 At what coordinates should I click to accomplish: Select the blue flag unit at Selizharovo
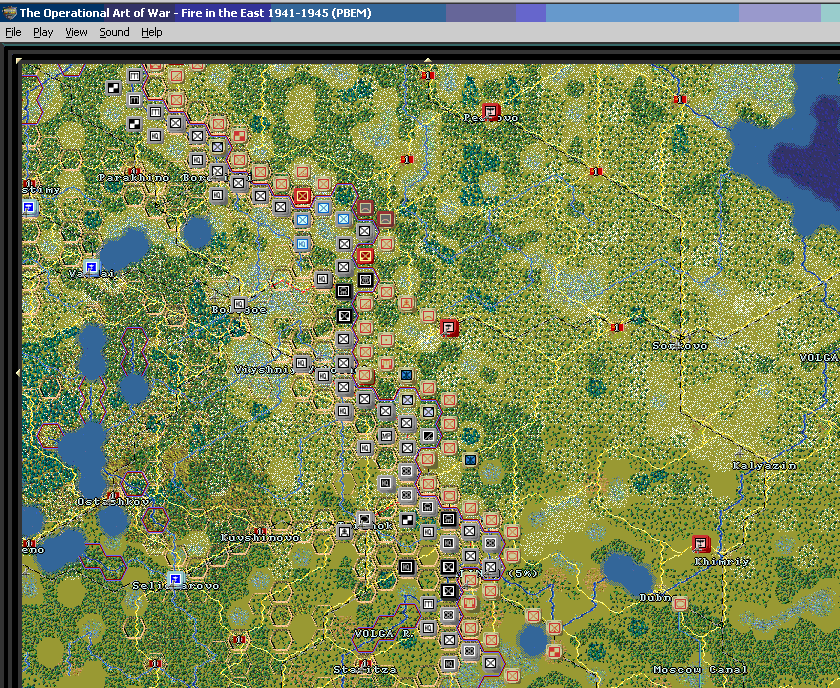175,579
